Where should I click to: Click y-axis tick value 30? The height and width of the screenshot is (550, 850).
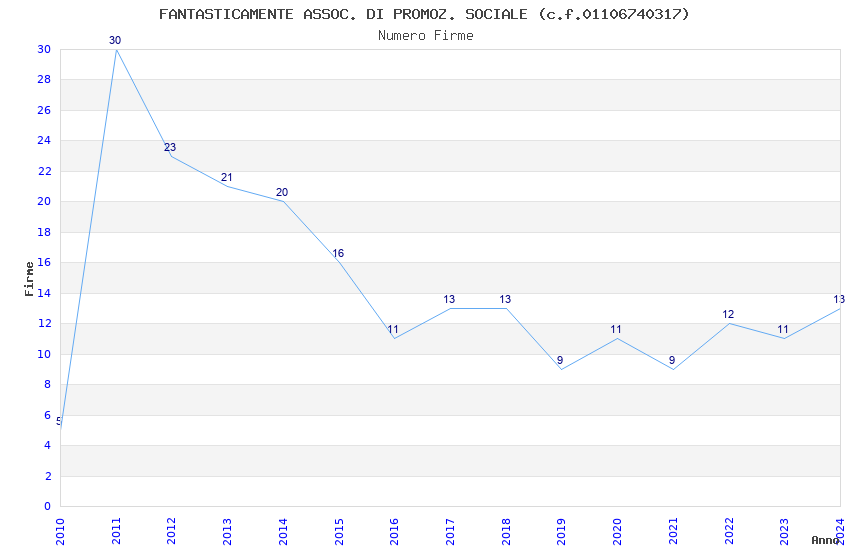(44, 49)
